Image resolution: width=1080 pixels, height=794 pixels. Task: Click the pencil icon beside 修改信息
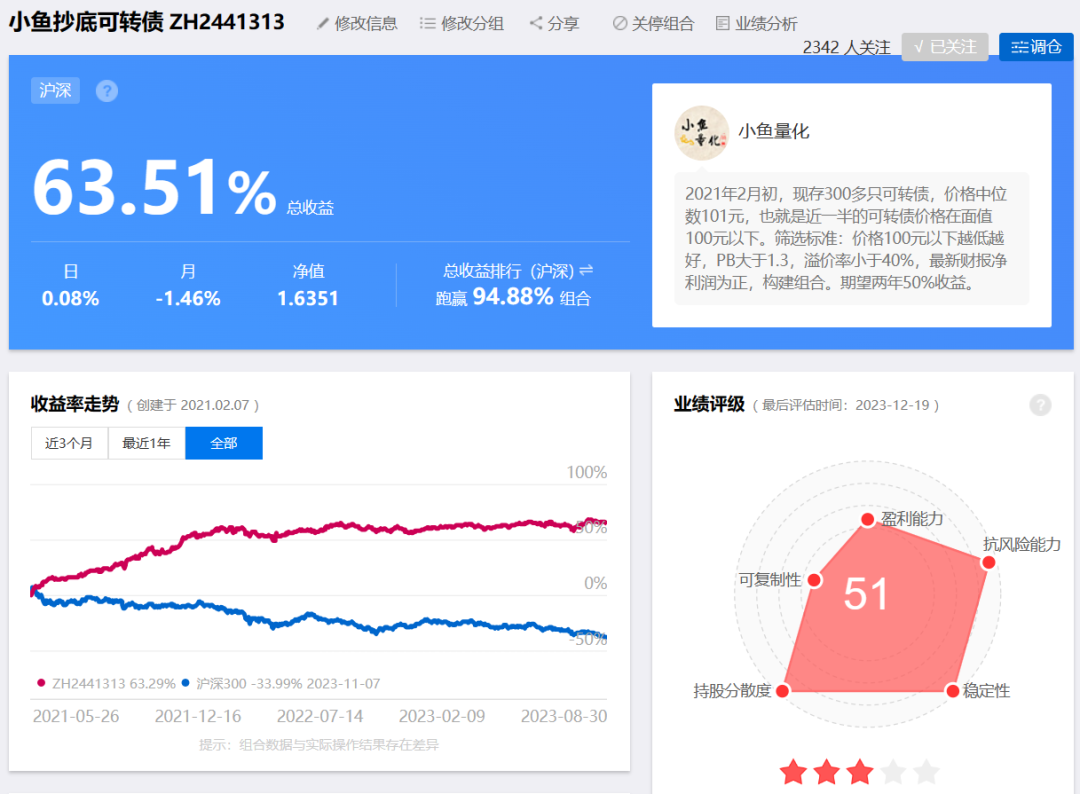click(322, 23)
